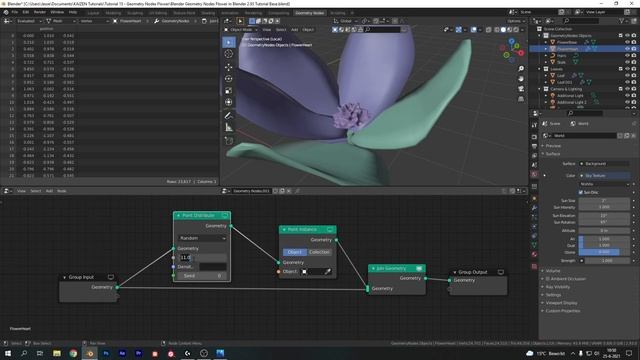Open Chrome from the Windows taskbar
Viewport: 640px width, 360px height.
pyautogui.click(x=73, y=353)
